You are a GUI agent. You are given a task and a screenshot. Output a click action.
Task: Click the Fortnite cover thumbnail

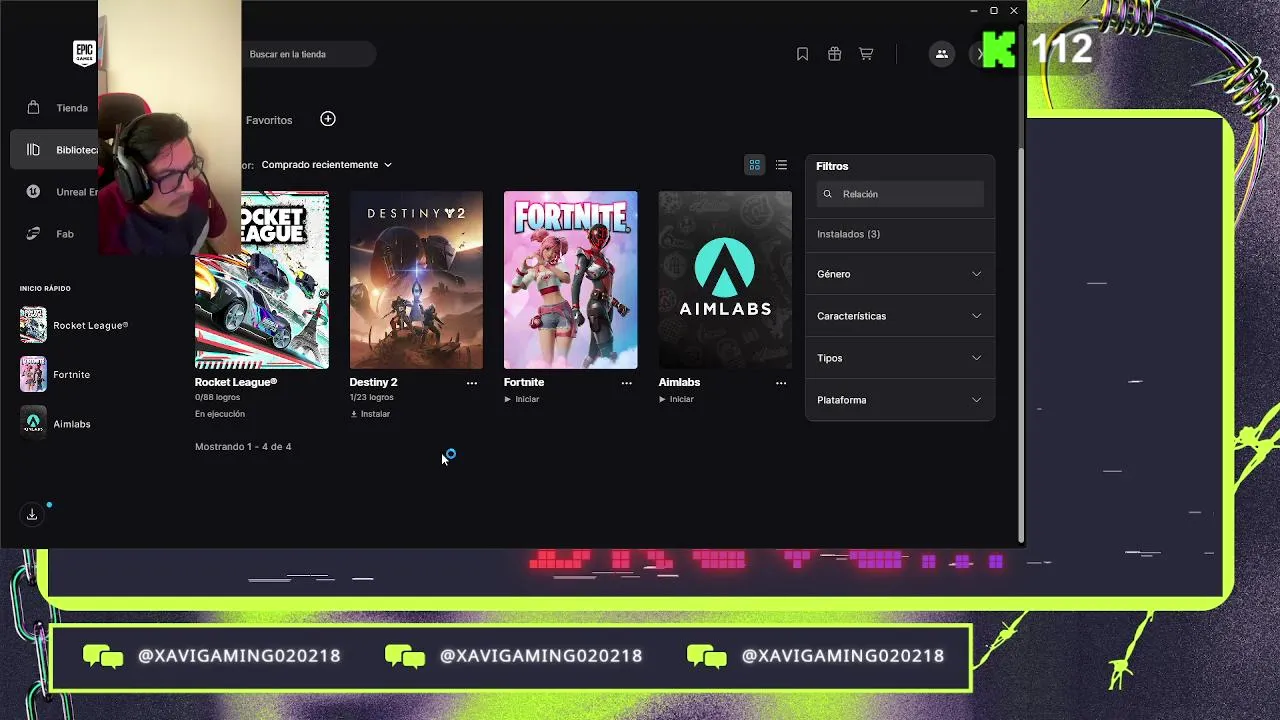pos(570,280)
